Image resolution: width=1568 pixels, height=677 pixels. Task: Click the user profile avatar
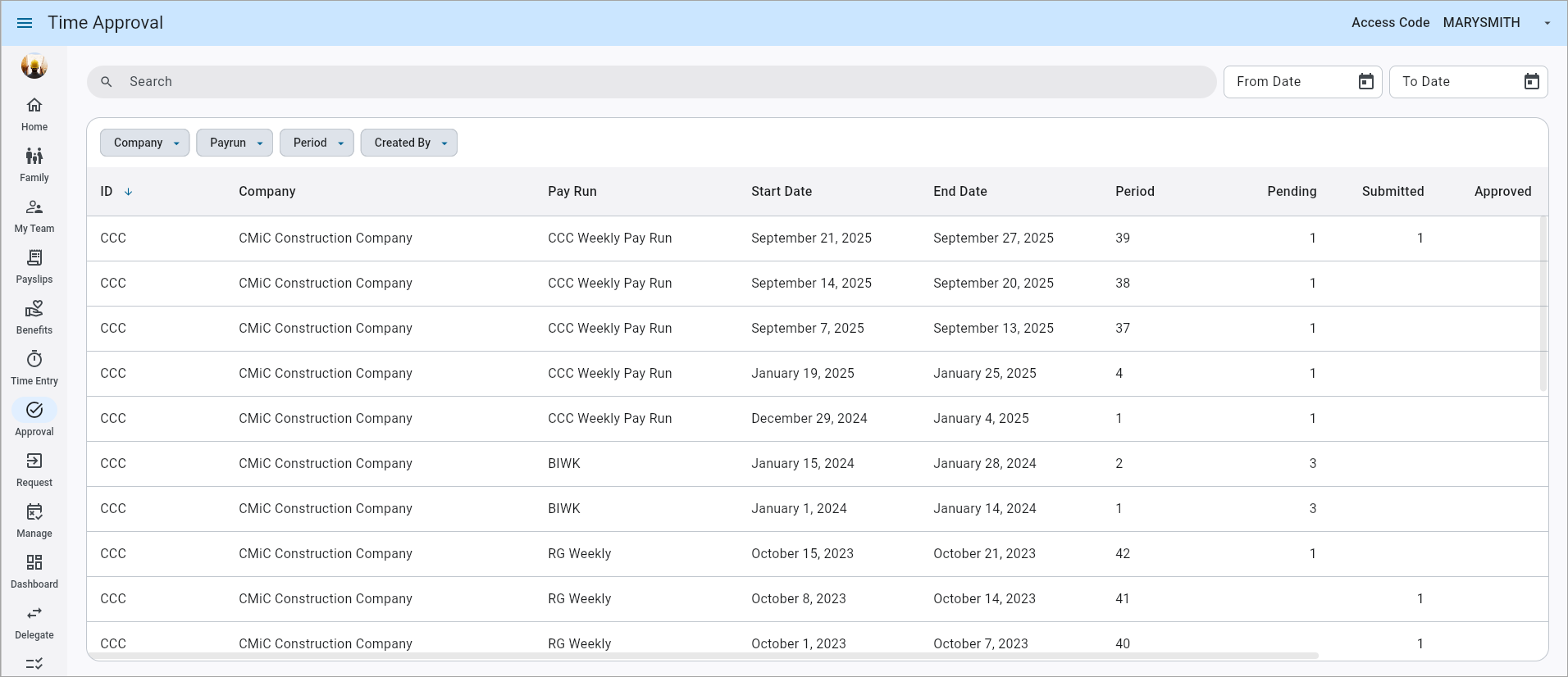34,66
